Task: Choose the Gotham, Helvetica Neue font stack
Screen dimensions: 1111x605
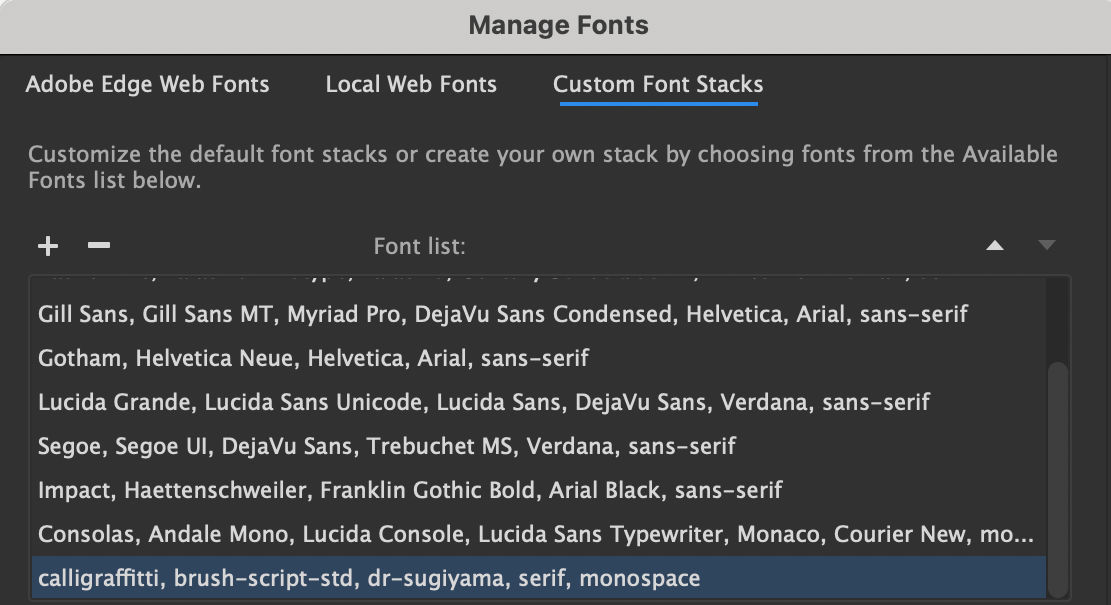Action: [313, 358]
